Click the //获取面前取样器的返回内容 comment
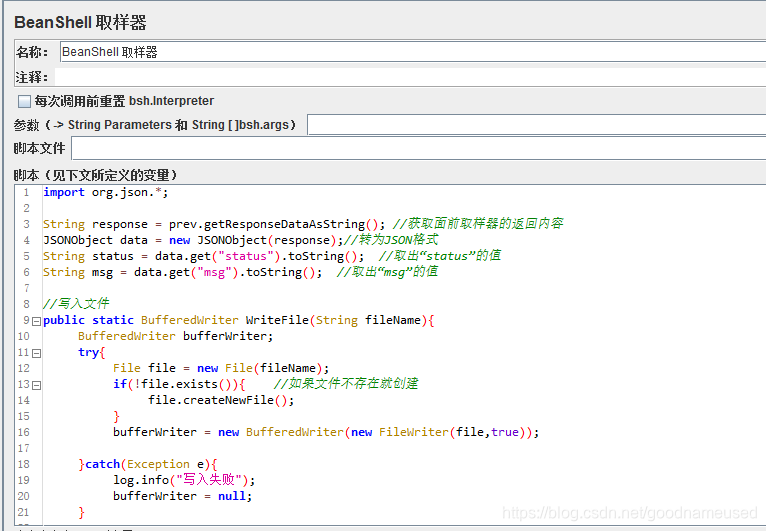The image size is (766, 531). (478, 224)
